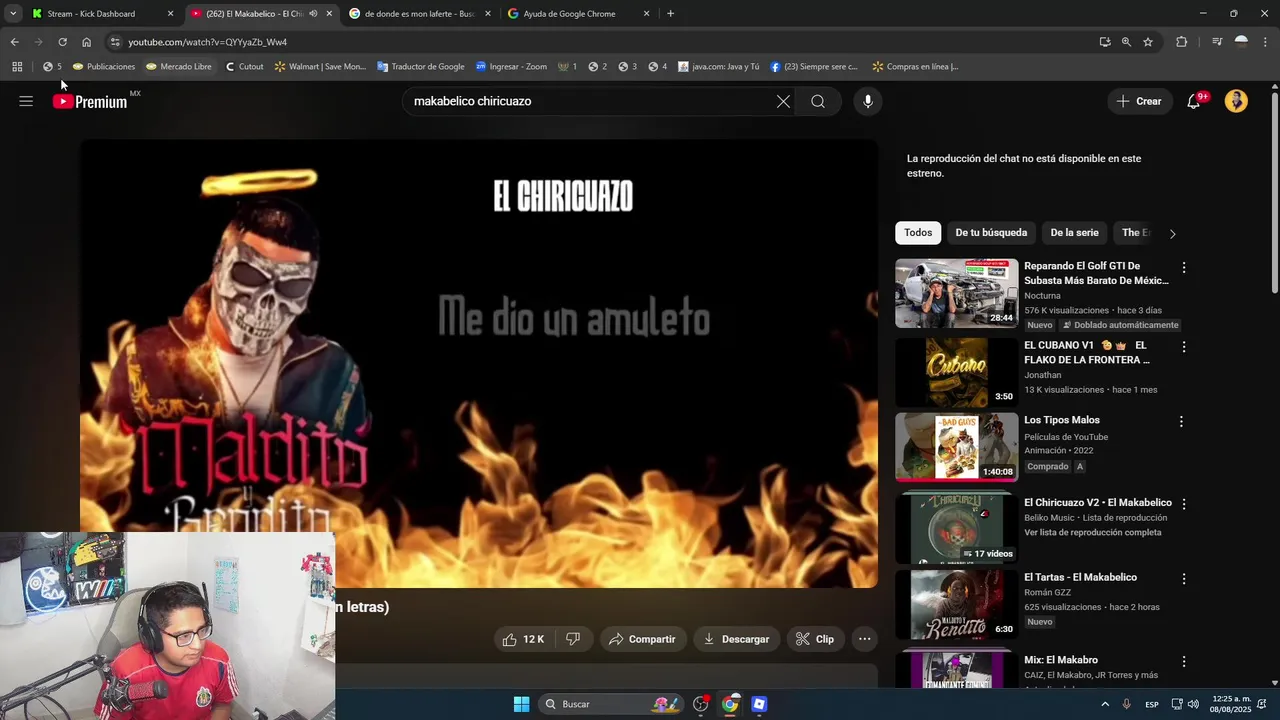1280x720 pixels.
Task: Bookmark this page with star icon
Action: click(x=1148, y=42)
